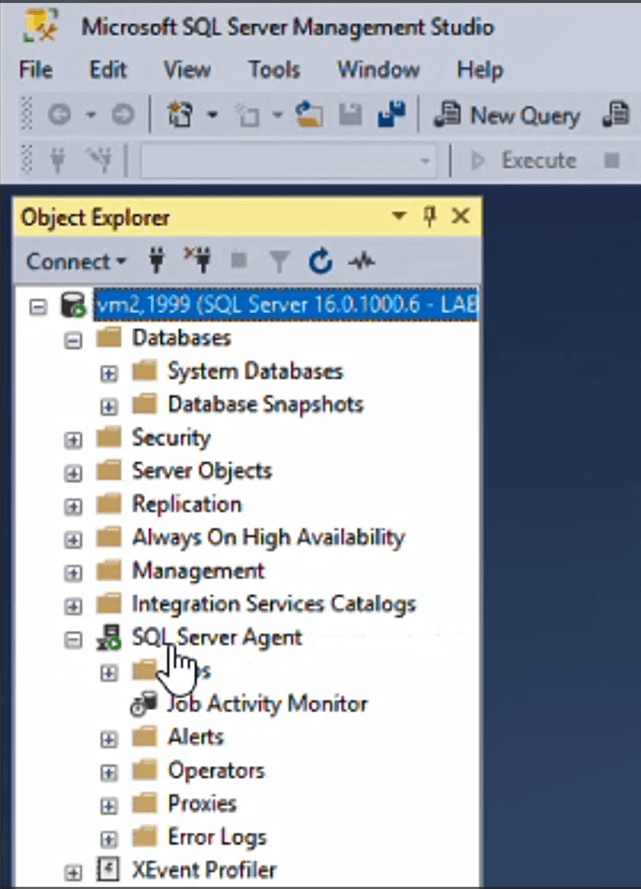The height and width of the screenshot is (889, 641).
Task: Click the New Query toolbar button
Action: [507, 116]
